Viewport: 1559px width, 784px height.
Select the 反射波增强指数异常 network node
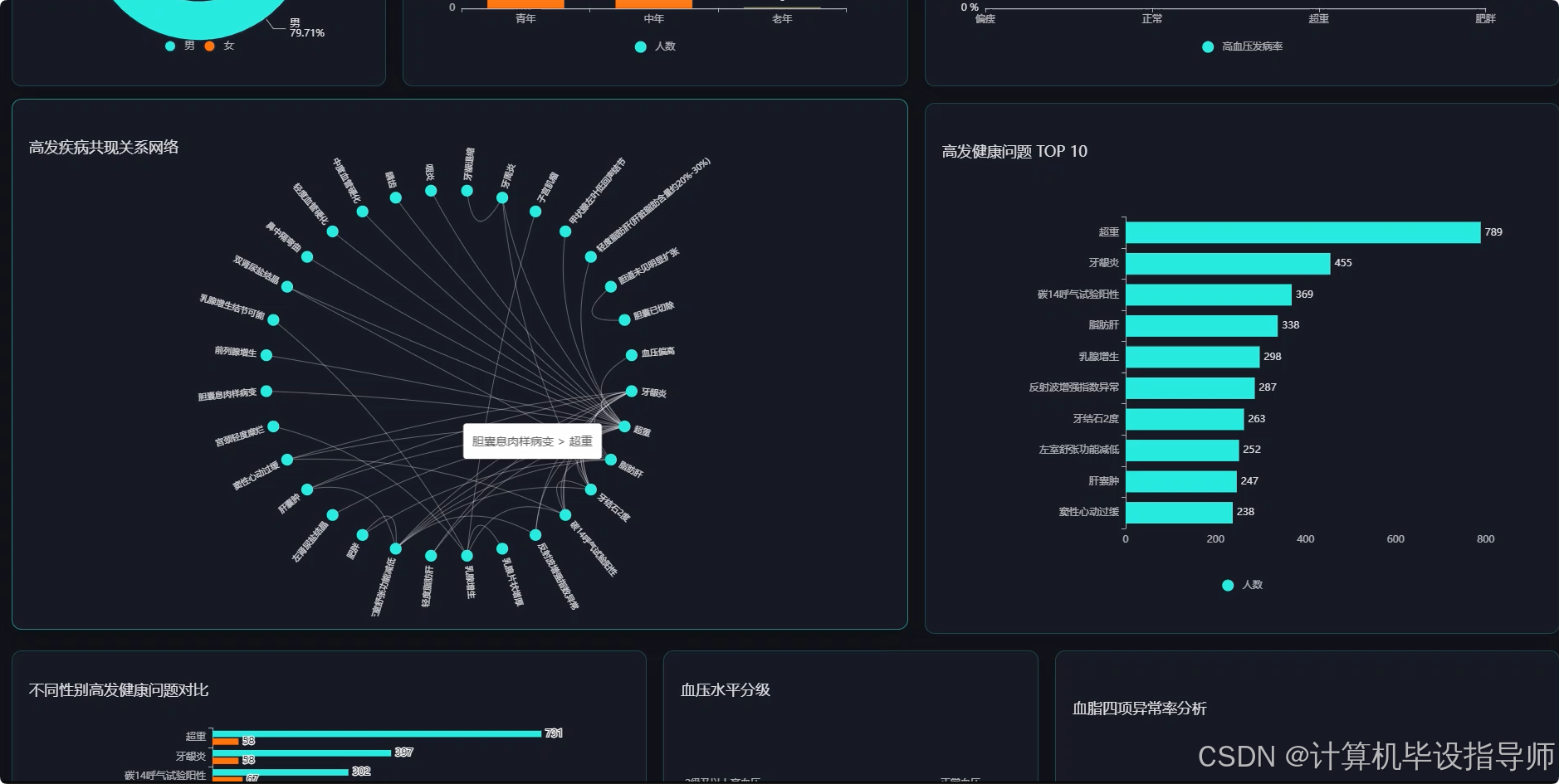click(x=535, y=535)
